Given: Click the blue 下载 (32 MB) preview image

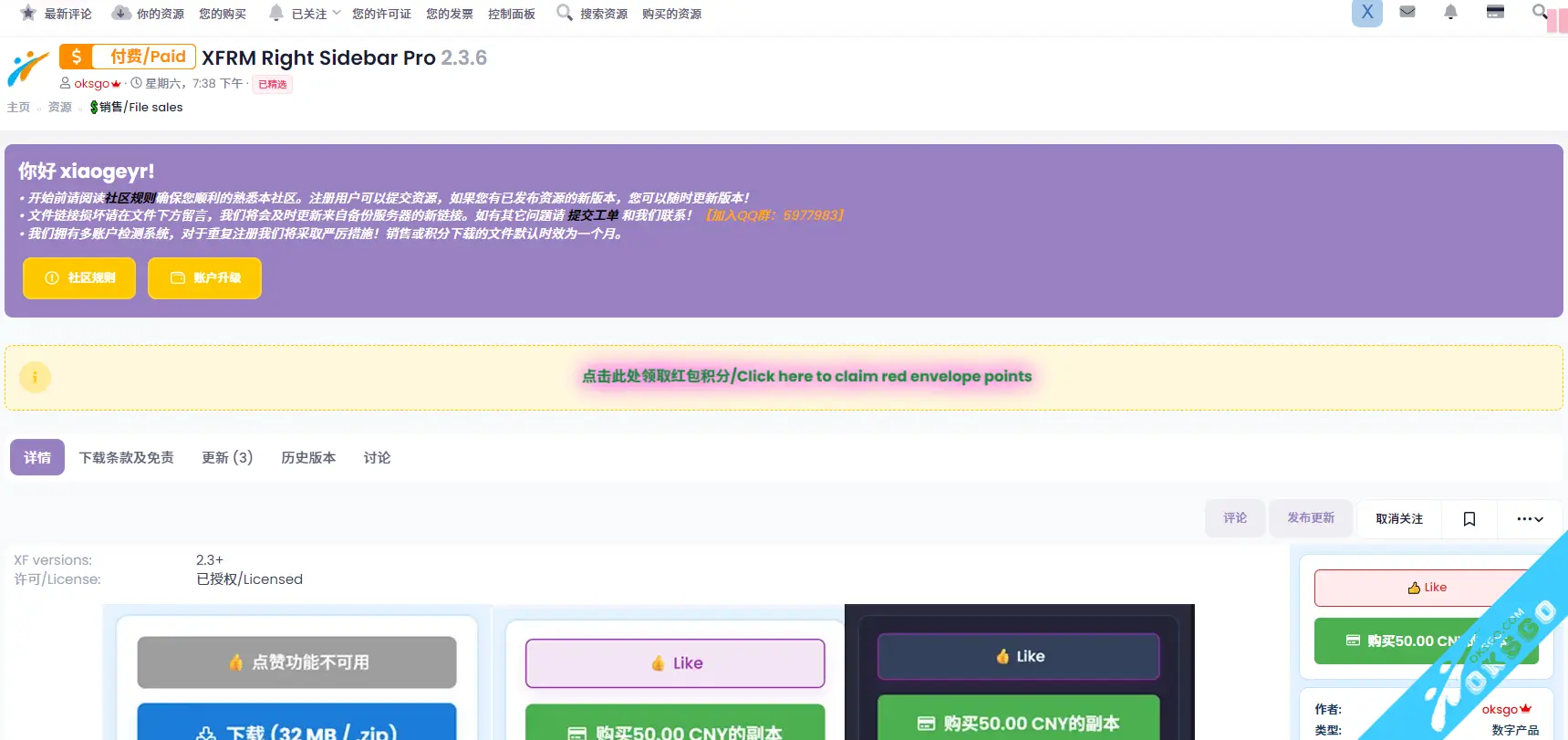Looking at the screenshot, I should point(296,723).
